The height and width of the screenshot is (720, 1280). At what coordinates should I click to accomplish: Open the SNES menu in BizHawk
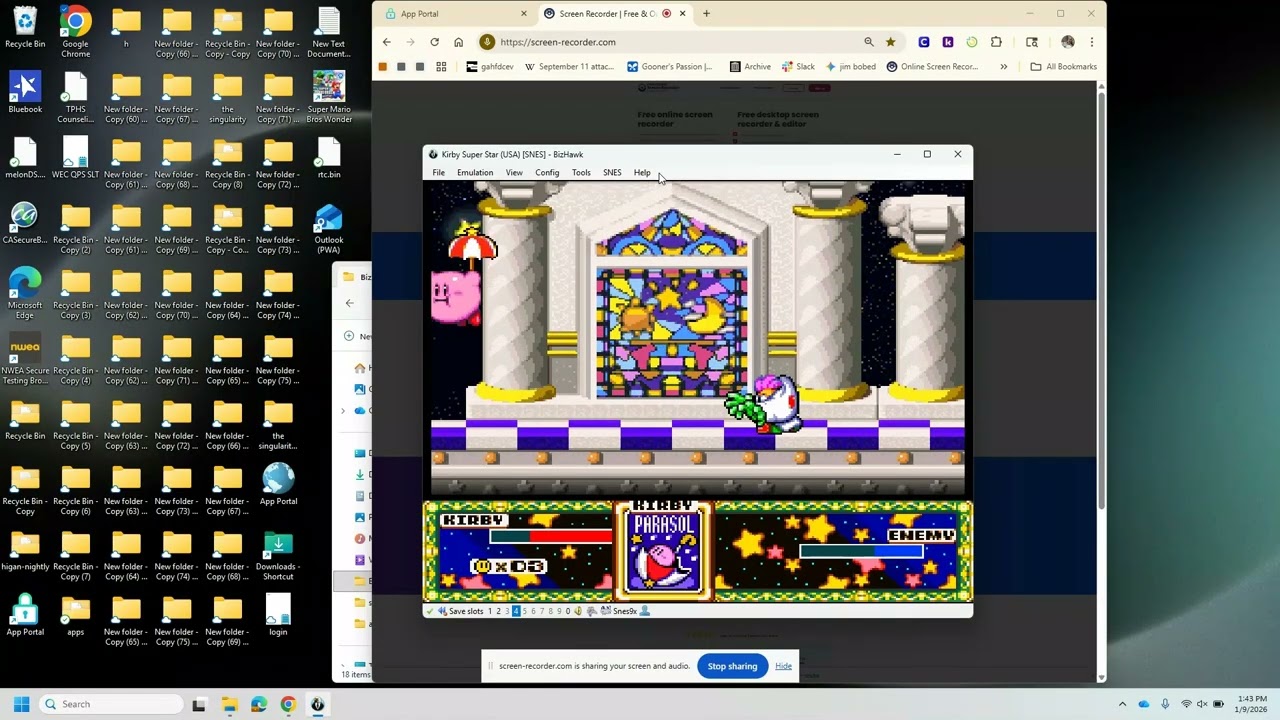coord(612,173)
